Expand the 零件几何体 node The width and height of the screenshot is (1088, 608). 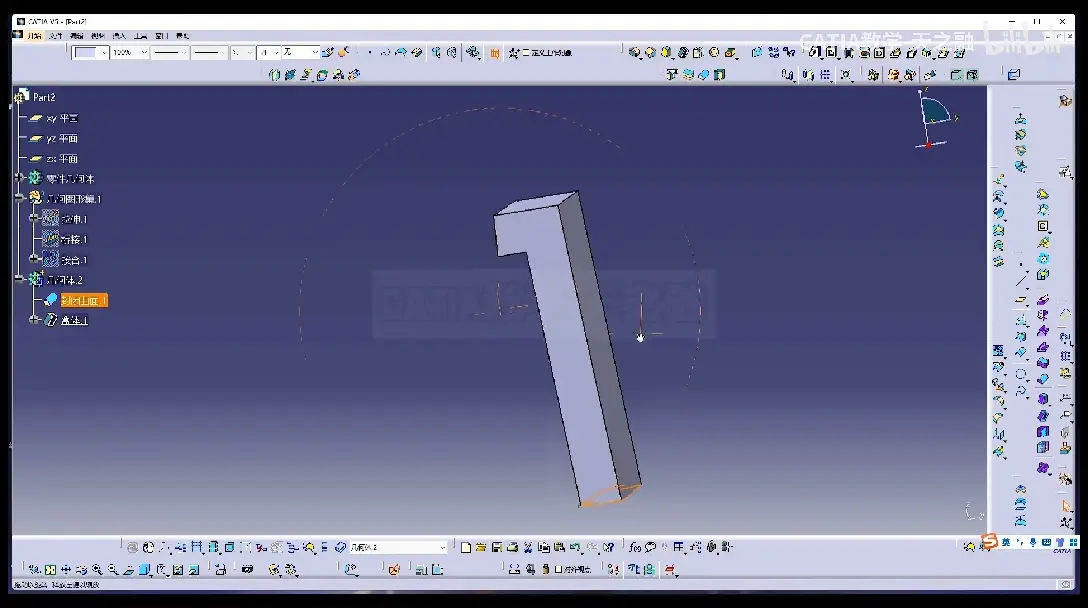pos(20,178)
